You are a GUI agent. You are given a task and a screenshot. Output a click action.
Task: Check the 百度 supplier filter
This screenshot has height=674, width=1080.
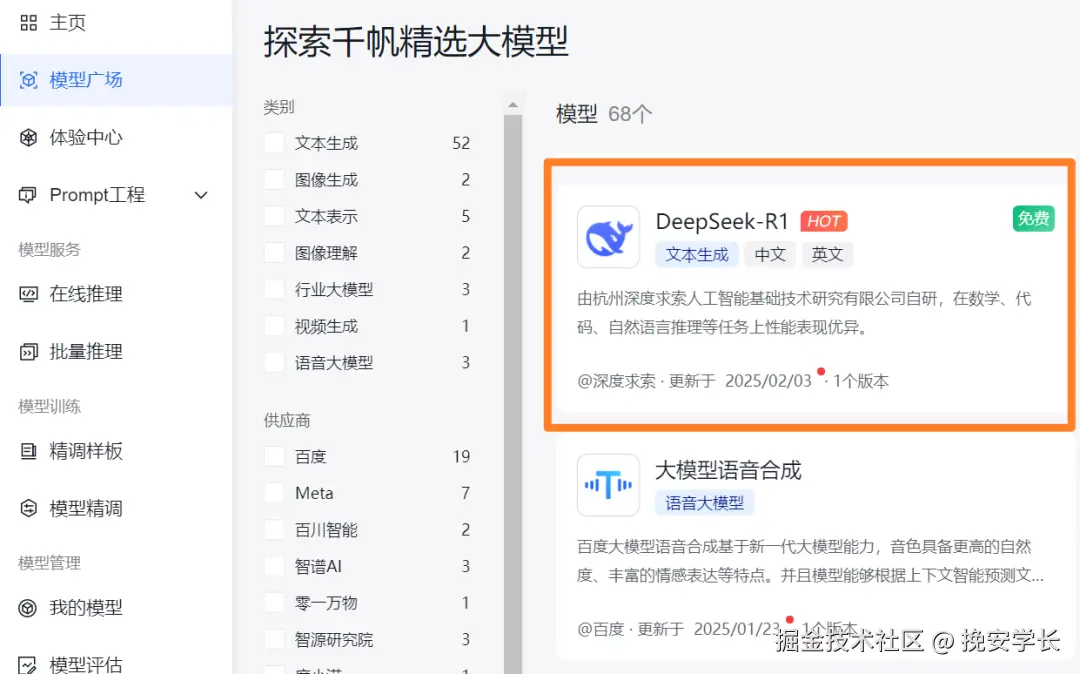point(274,456)
